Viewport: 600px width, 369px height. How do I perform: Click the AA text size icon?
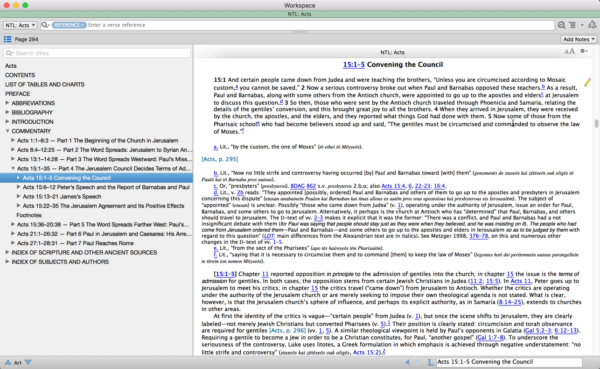pos(569,51)
